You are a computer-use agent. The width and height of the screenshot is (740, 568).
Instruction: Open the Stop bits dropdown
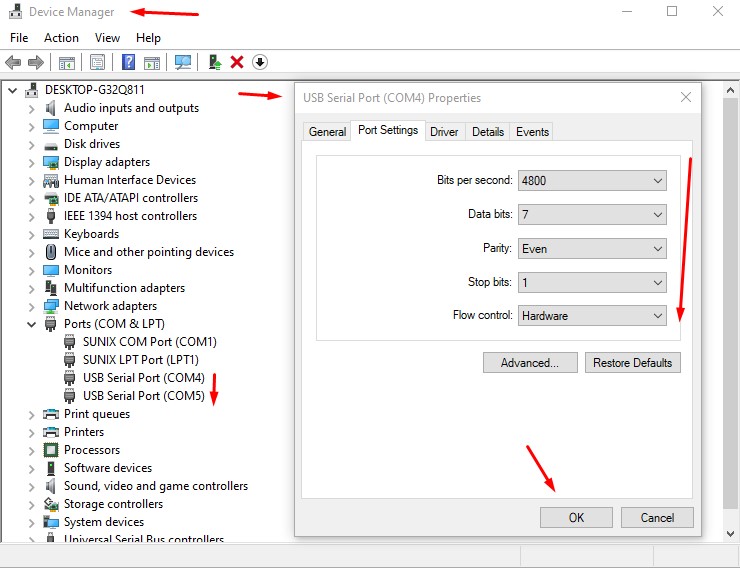[x=592, y=283]
